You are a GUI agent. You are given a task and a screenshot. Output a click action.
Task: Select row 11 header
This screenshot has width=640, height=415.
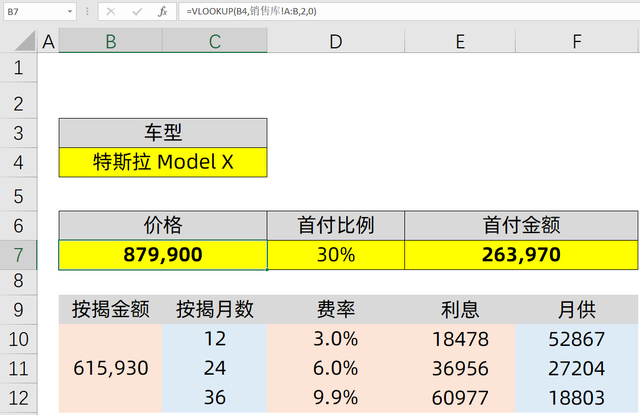click(18, 368)
